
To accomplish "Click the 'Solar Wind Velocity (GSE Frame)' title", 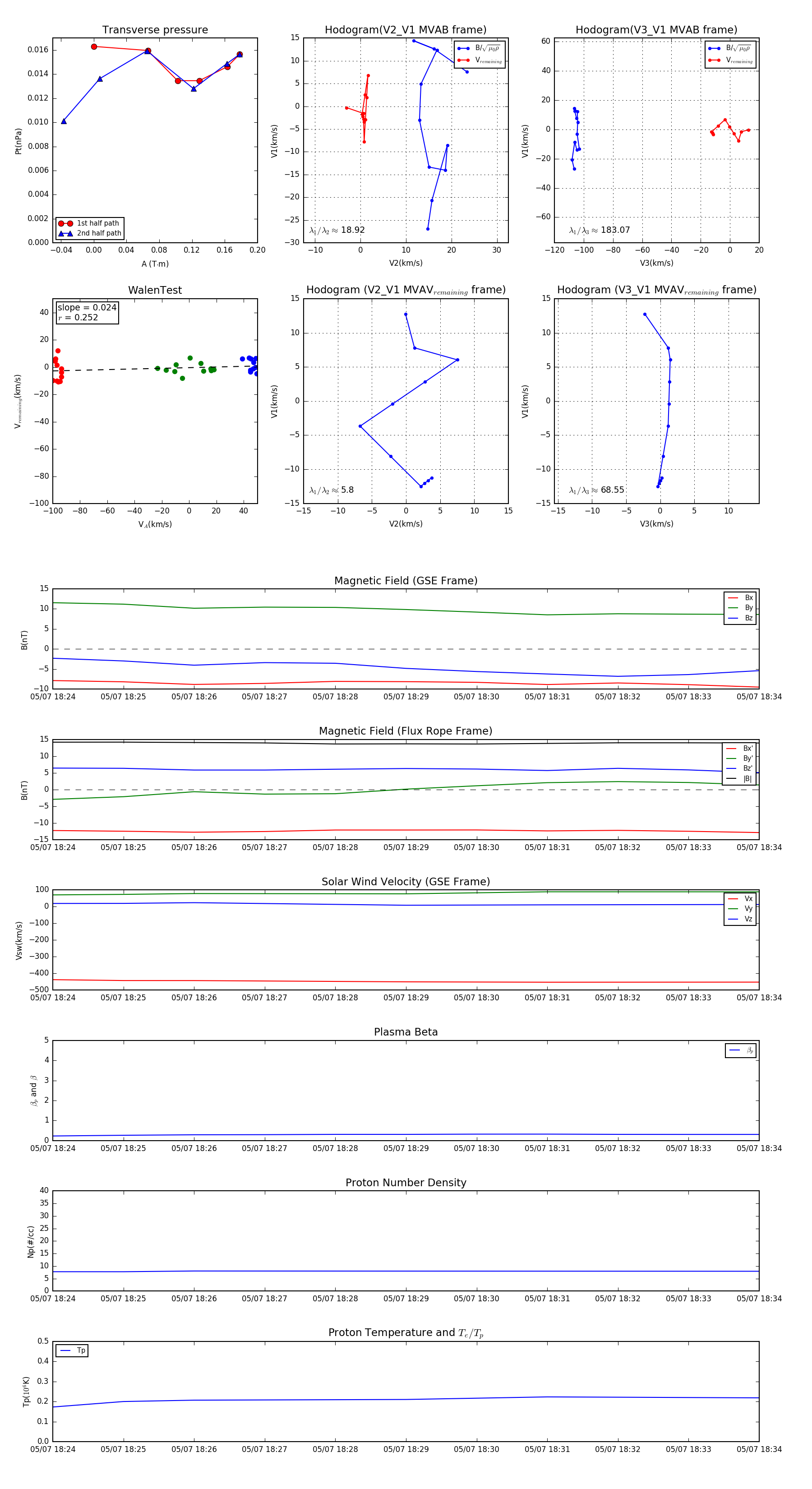I will tap(406, 882).
